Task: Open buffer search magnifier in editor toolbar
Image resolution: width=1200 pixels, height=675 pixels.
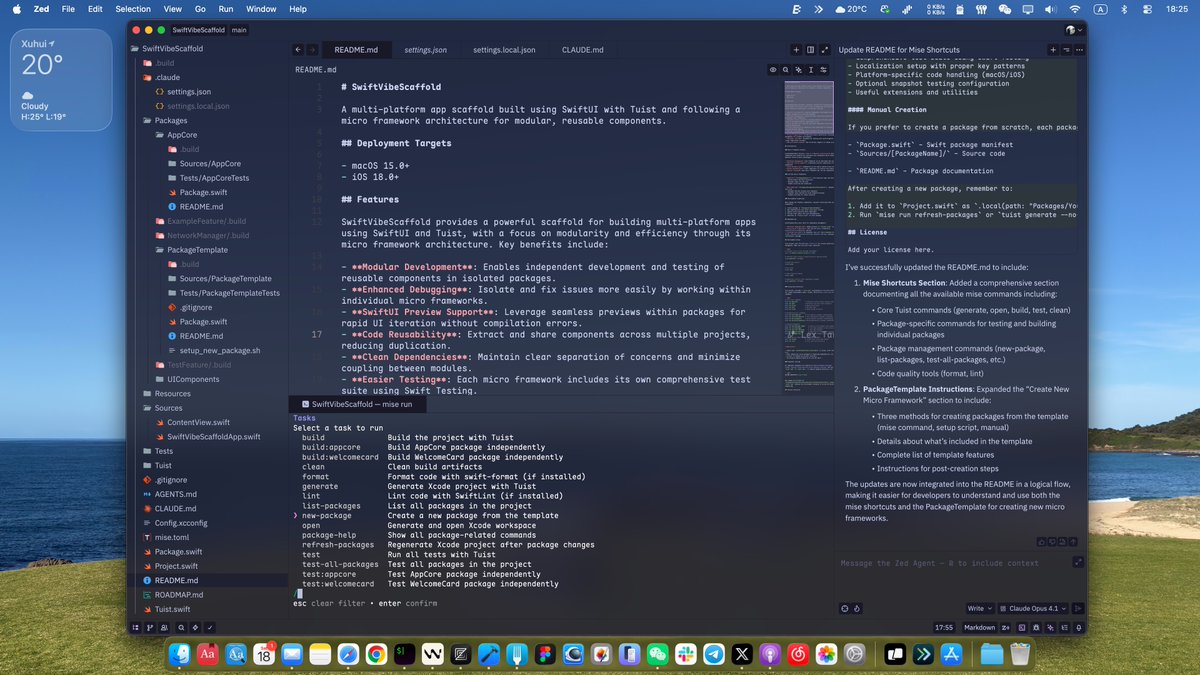Action: (785, 70)
